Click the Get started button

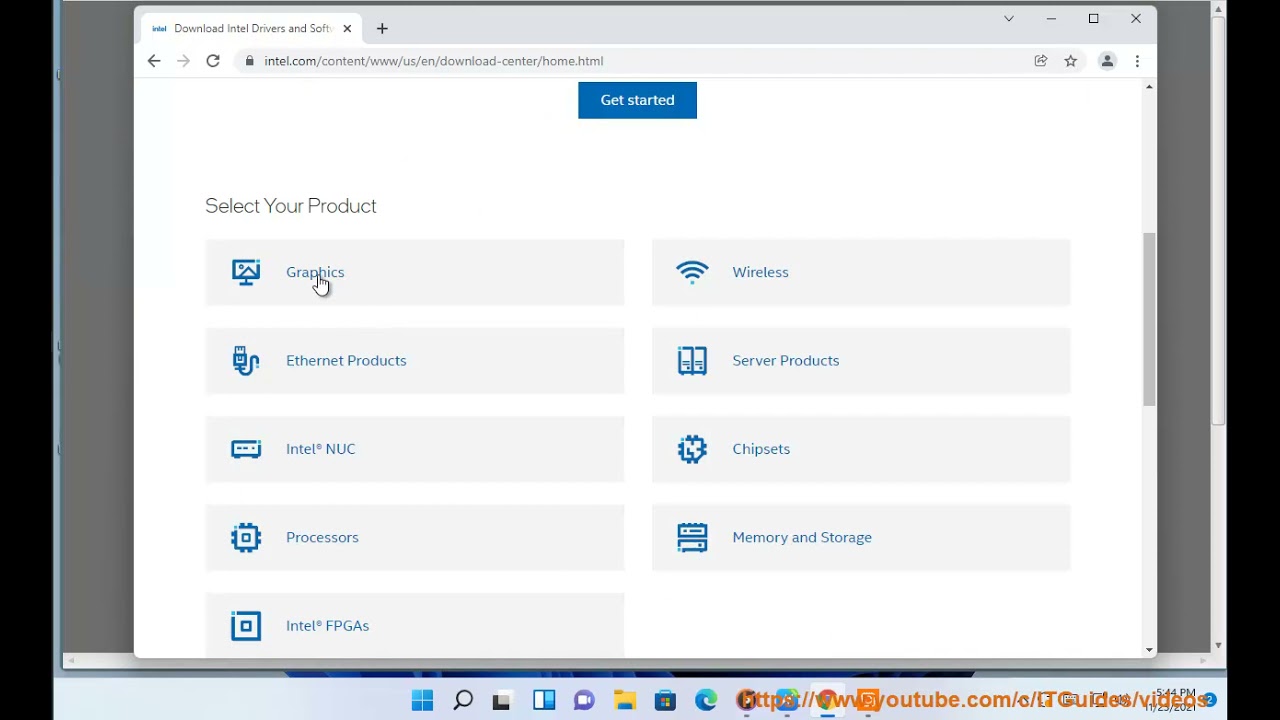637,100
